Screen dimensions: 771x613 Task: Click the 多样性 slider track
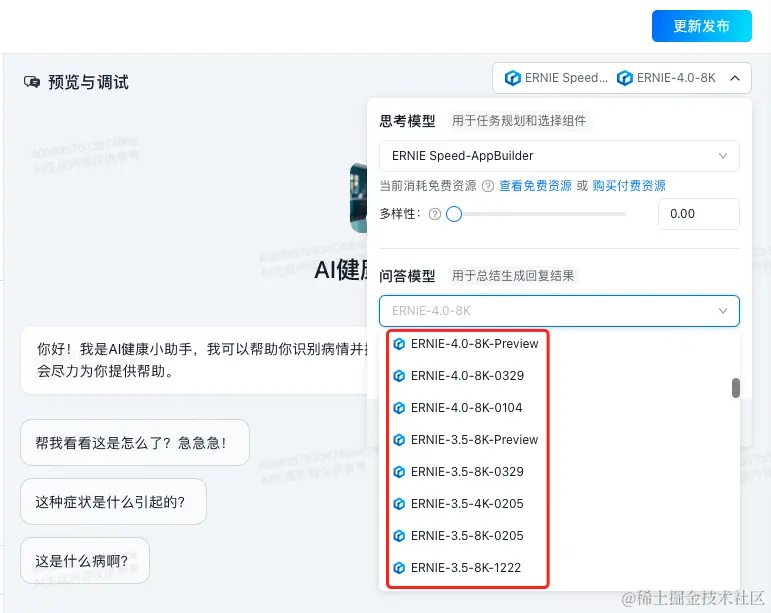coord(539,214)
